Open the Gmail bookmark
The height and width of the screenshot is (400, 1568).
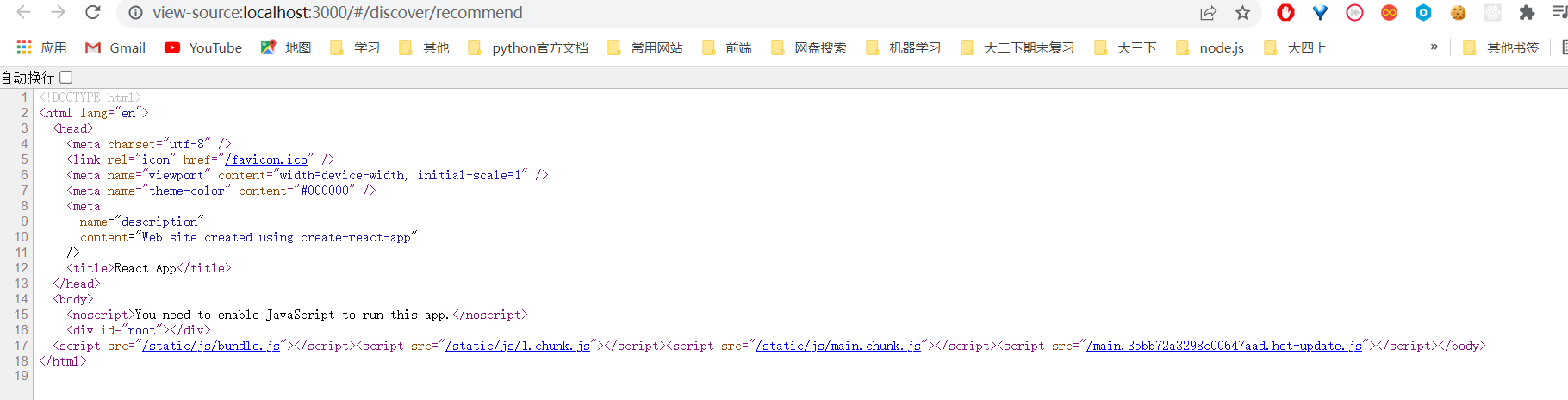click(115, 47)
